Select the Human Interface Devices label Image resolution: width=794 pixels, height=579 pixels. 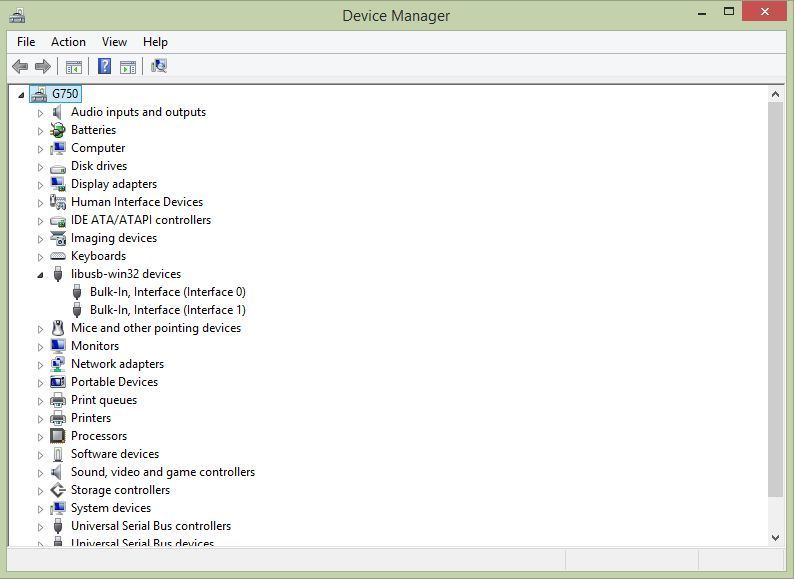coord(137,202)
